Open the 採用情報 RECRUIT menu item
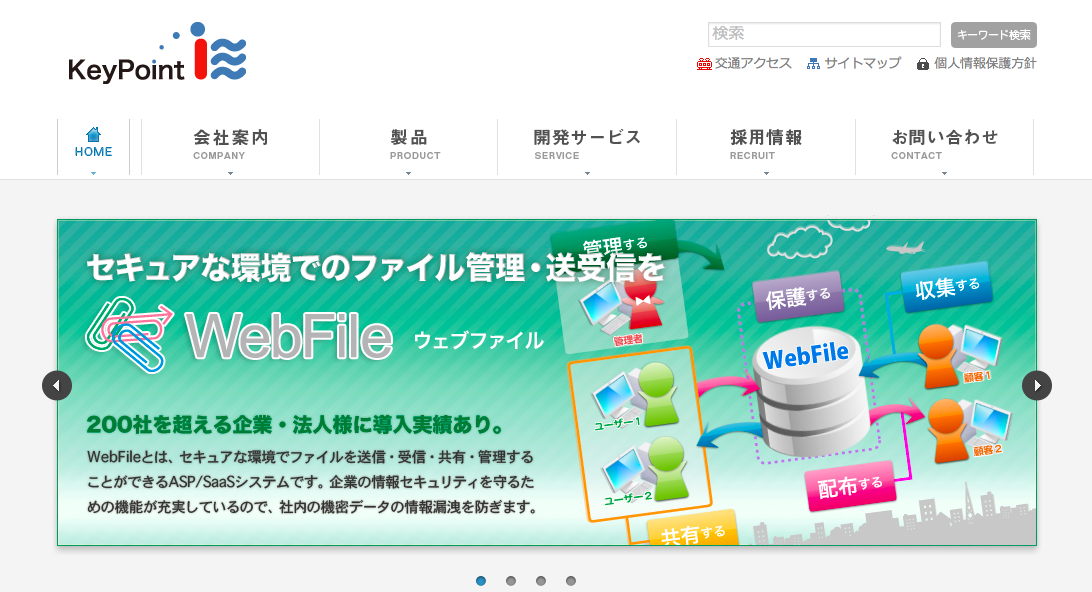This screenshot has height=592, width=1092. 766,147
